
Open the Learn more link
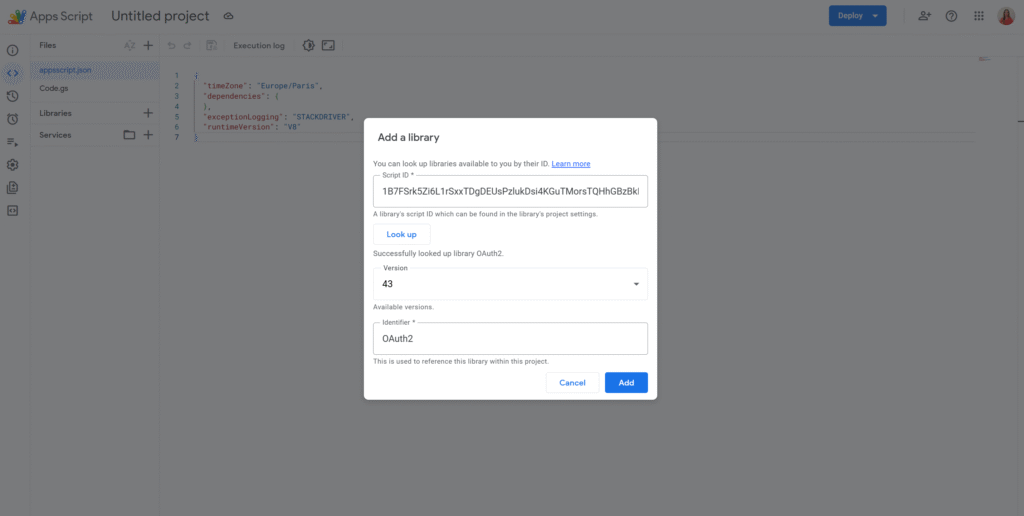[570, 164]
